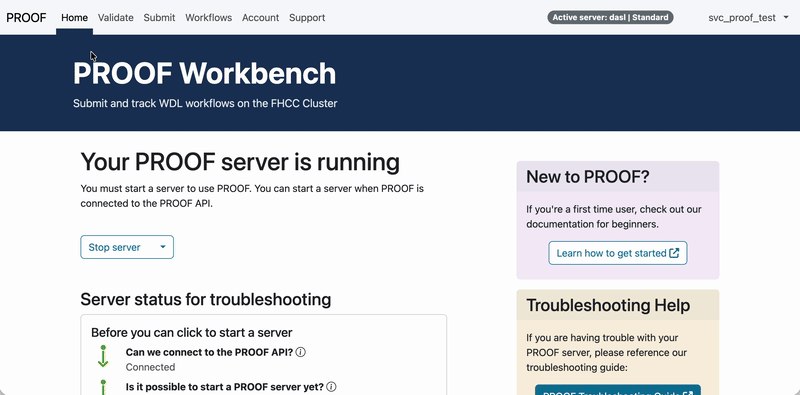
Task: Click the external link icon on Learn how to get started
Action: pyautogui.click(x=674, y=253)
